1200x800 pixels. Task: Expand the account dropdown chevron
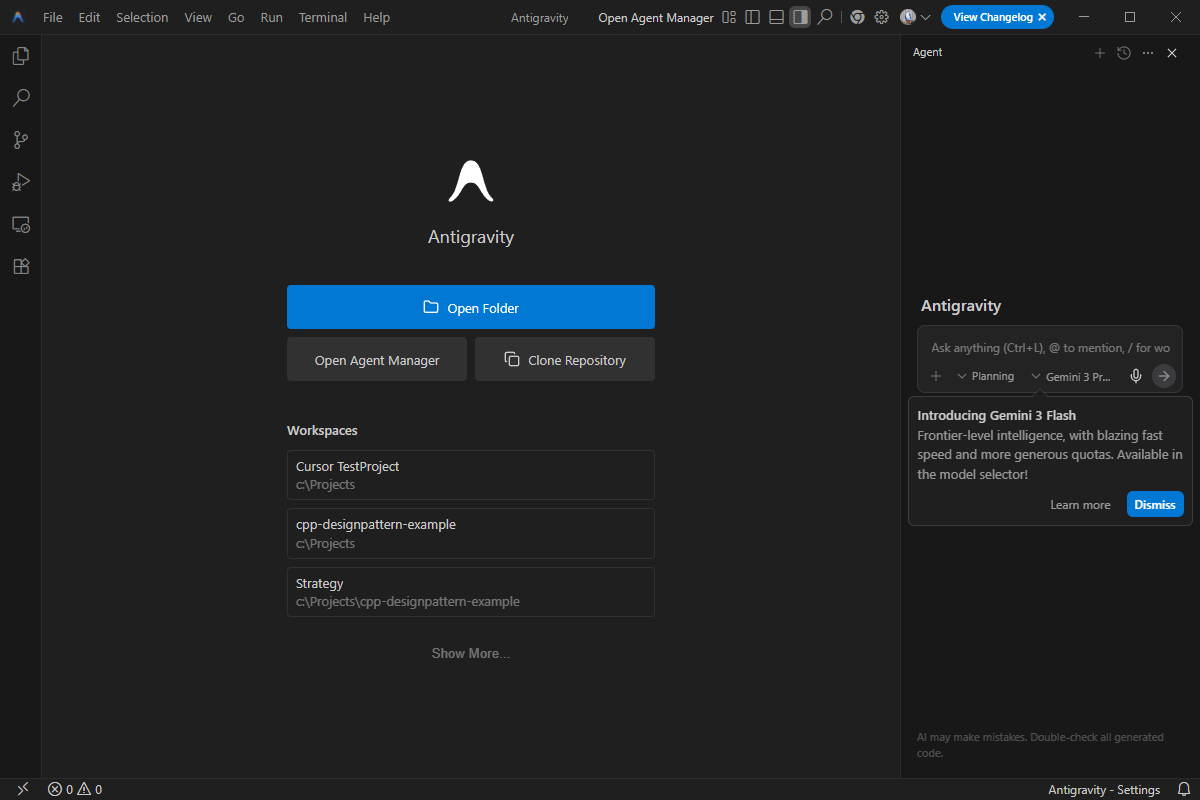click(x=925, y=17)
